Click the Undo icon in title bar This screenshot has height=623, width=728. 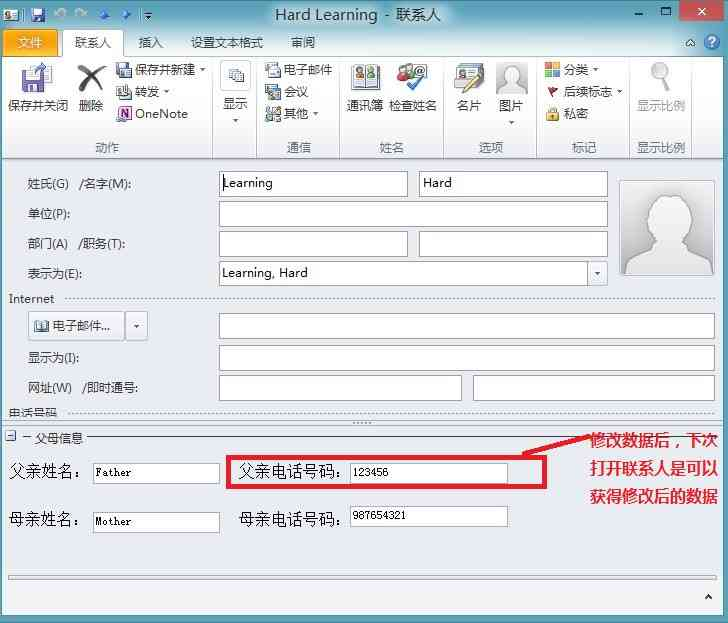60,14
